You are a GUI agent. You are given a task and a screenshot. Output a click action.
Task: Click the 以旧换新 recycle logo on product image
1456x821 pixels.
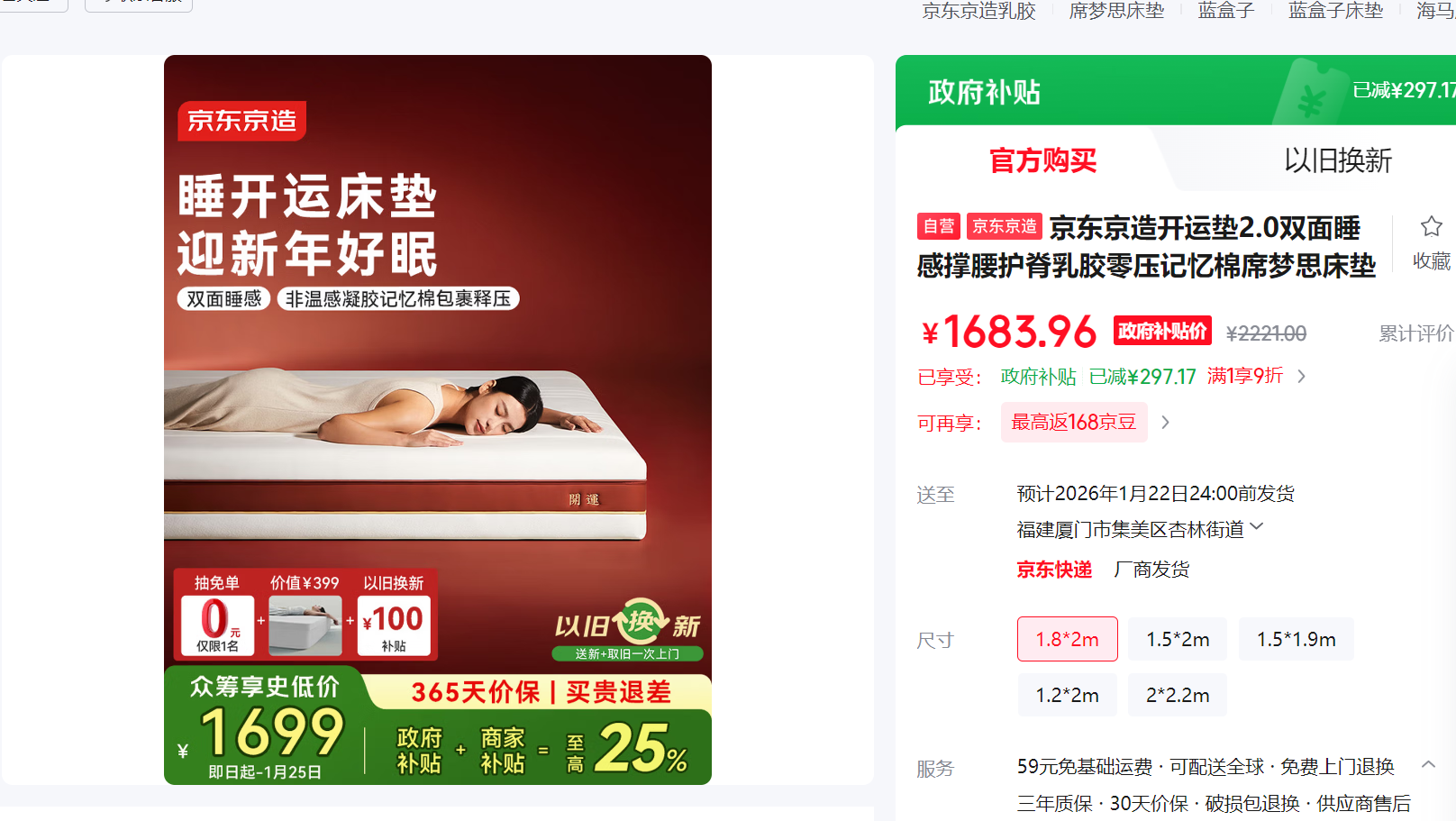point(628,628)
